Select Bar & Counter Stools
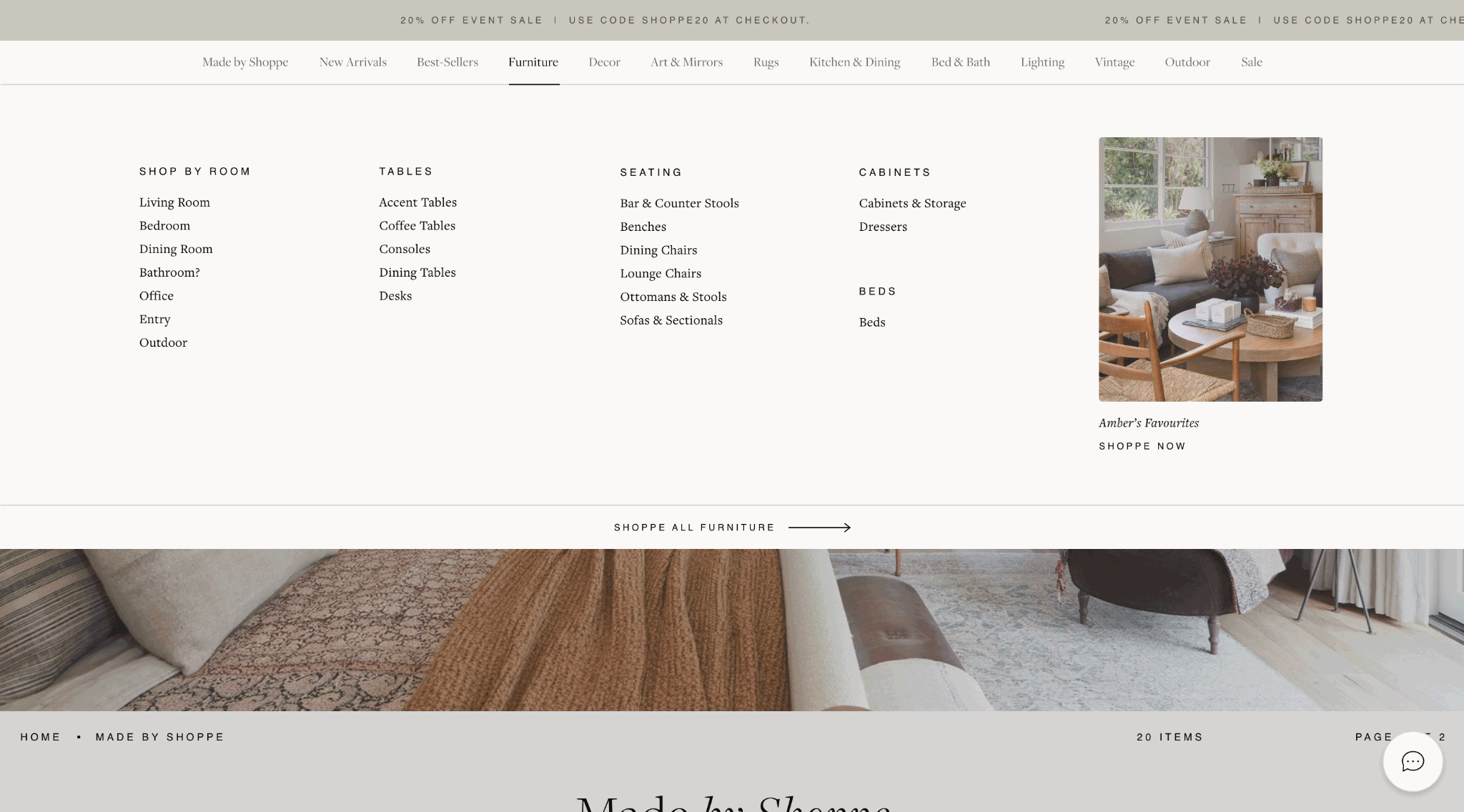The height and width of the screenshot is (812, 1464). click(679, 204)
